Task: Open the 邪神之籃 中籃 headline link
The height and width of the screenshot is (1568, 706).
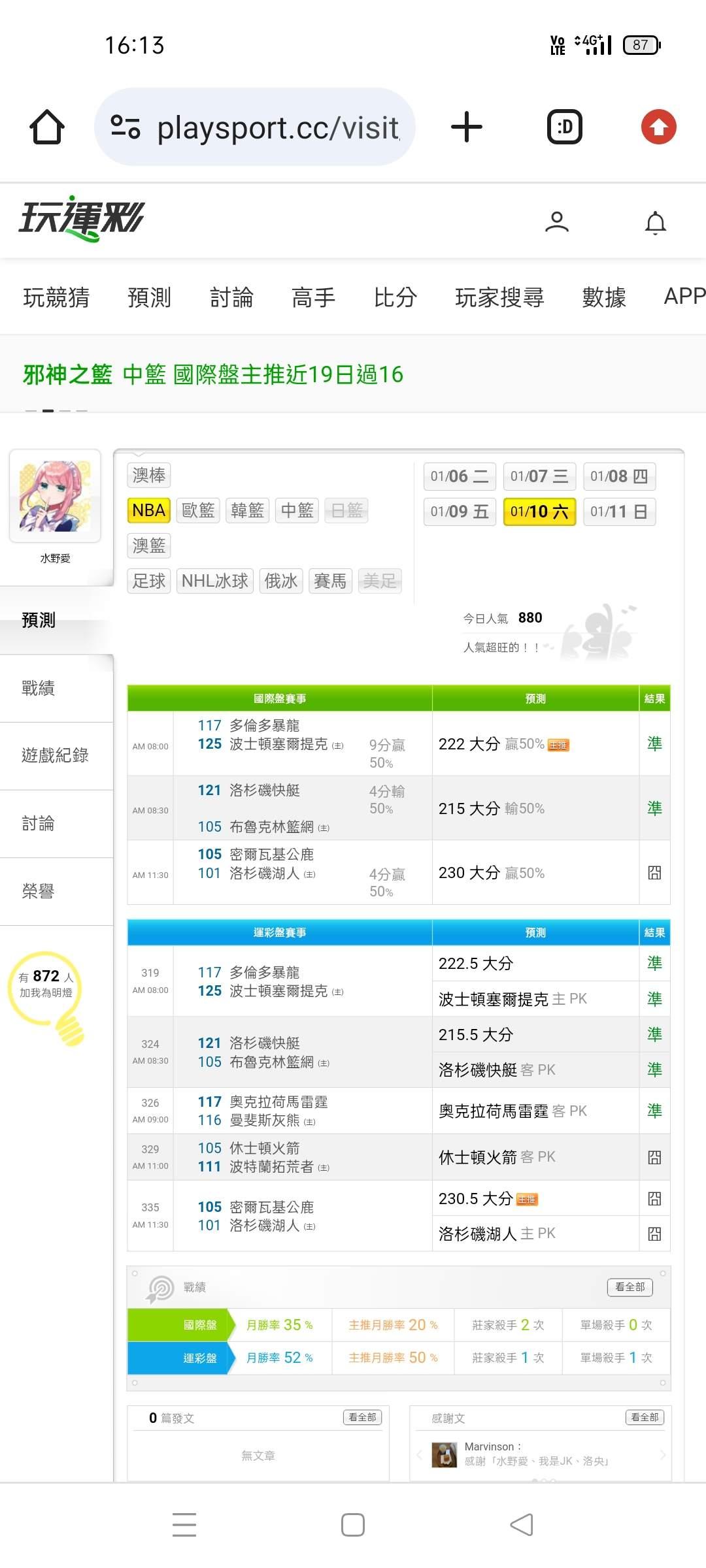Action: (213, 374)
